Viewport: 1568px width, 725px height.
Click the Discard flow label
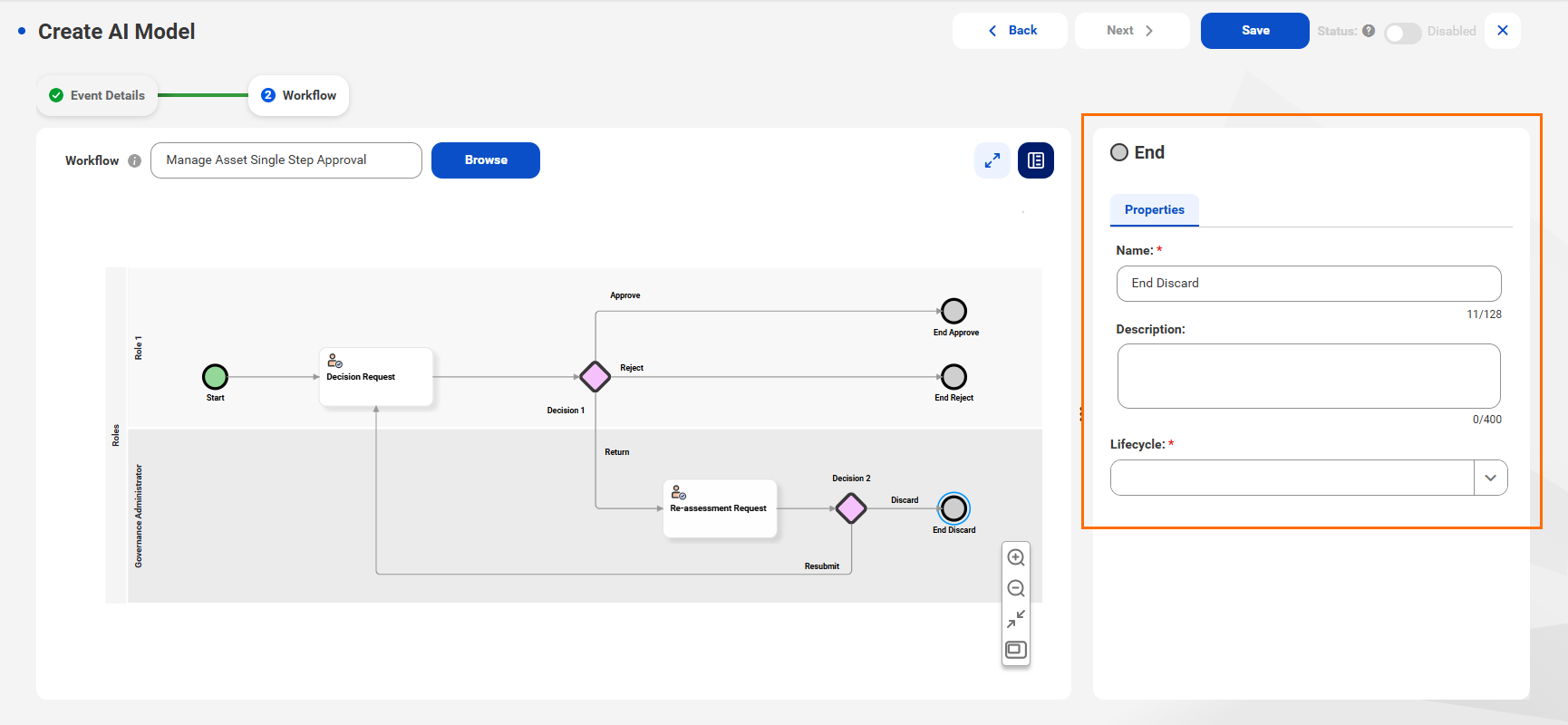[x=905, y=500]
